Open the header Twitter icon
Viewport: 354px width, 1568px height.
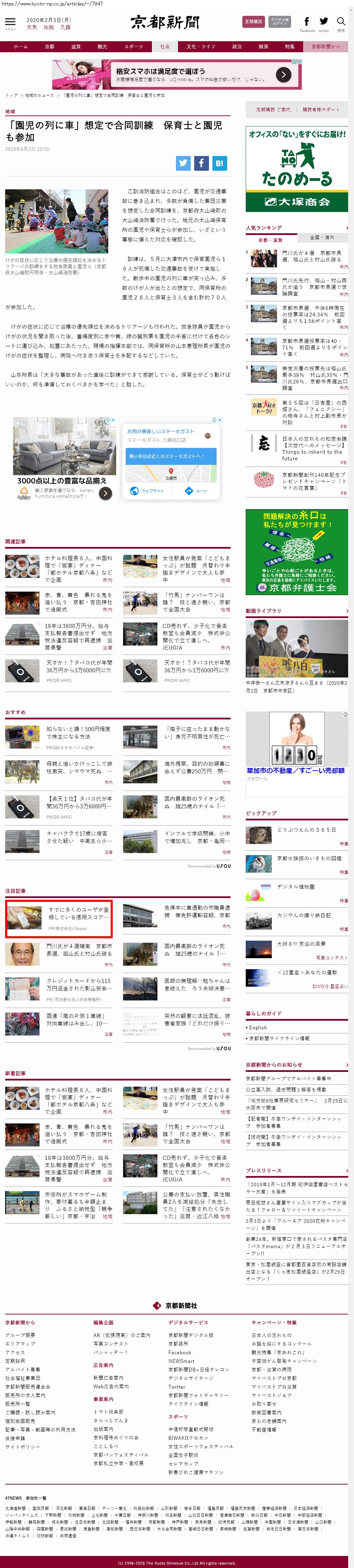pos(323,21)
